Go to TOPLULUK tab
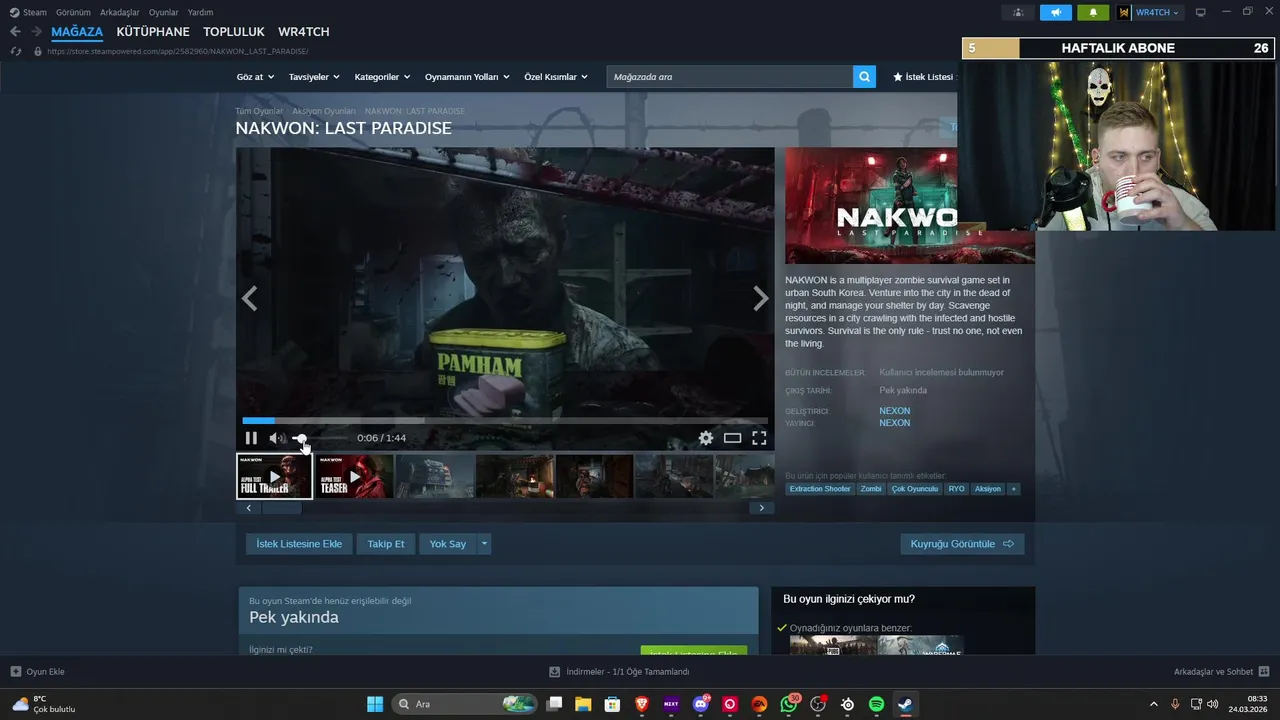The width and height of the screenshot is (1280, 720). 234,32
